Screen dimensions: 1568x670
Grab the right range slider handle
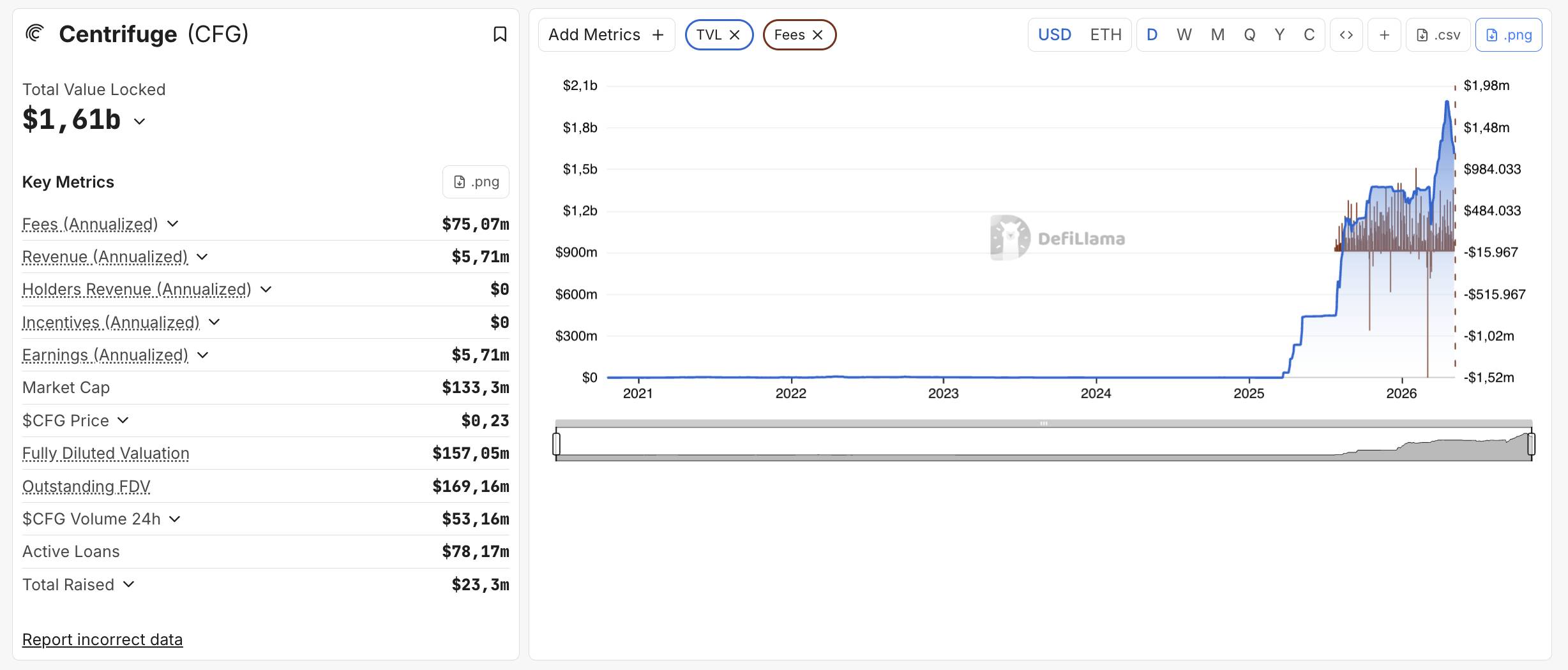[1531, 443]
